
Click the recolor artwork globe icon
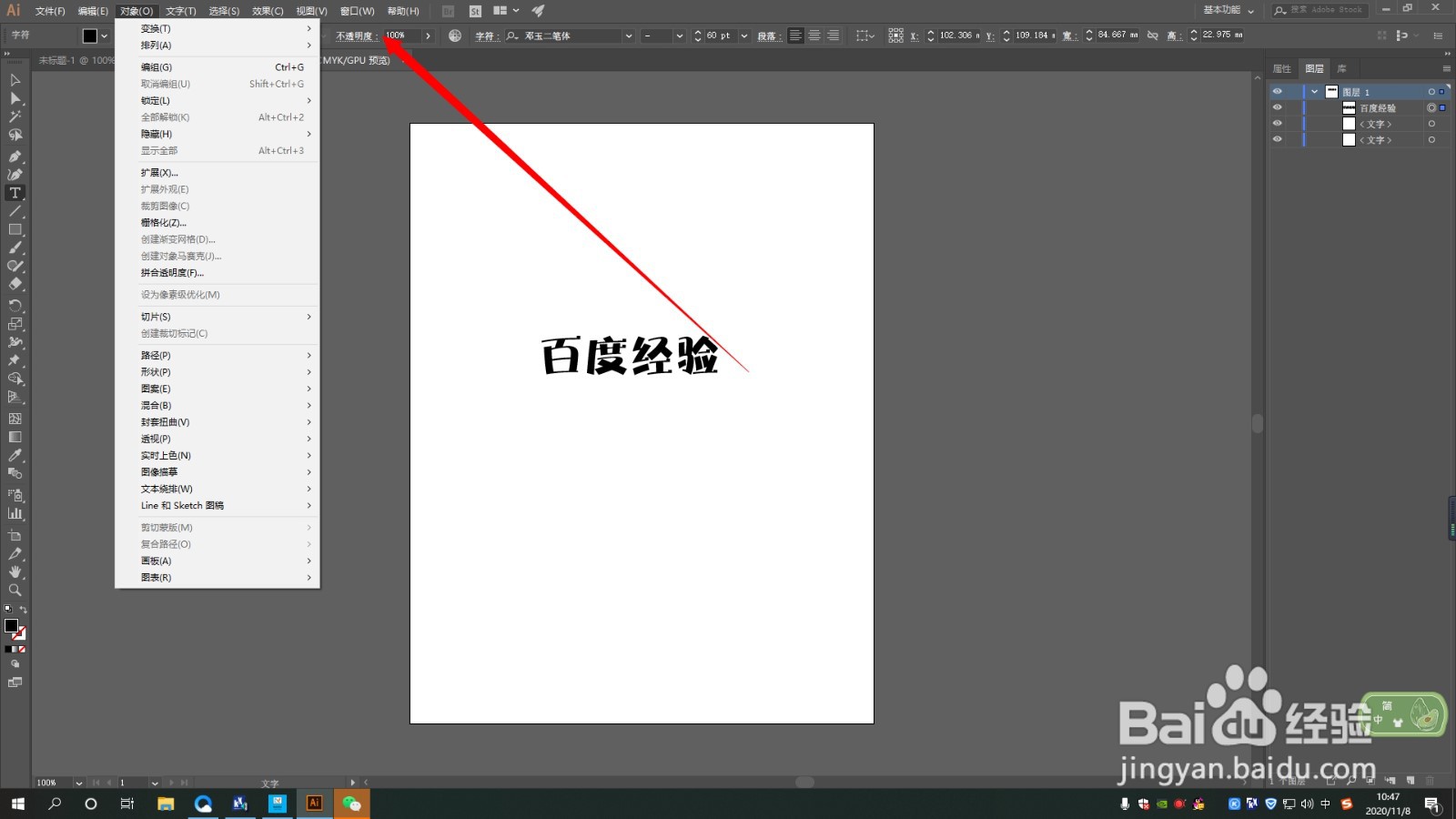(455, 35)
